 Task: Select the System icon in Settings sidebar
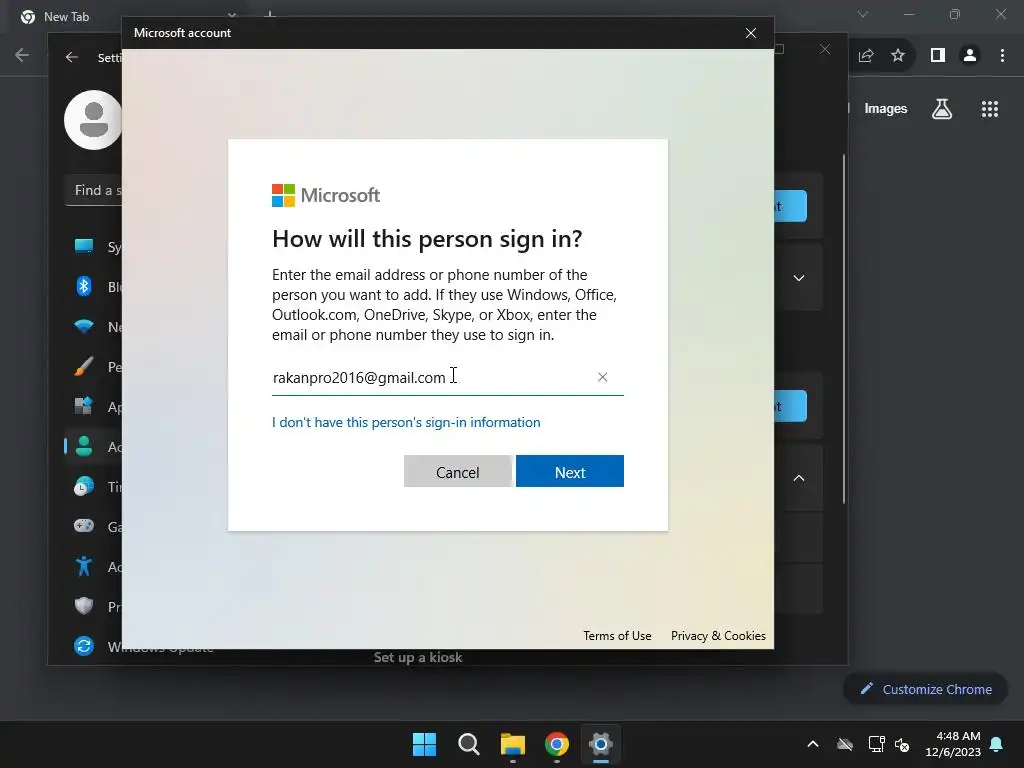(x=84, y=246)
